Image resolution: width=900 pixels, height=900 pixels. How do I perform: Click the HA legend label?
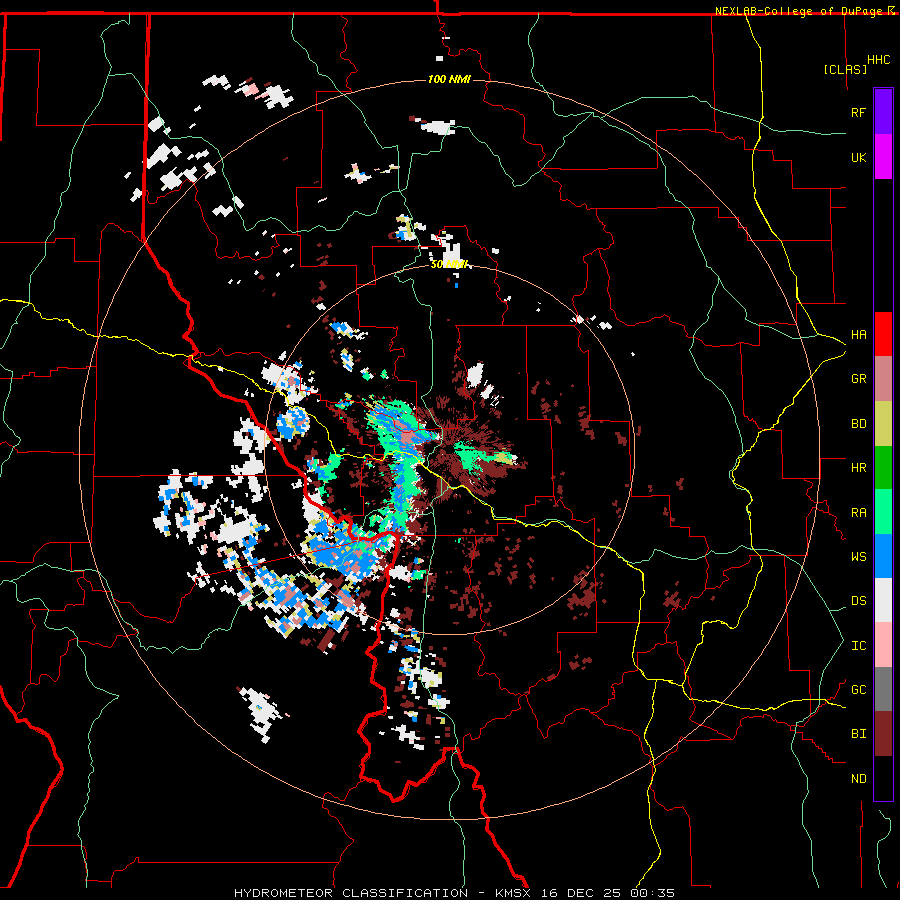858,335
